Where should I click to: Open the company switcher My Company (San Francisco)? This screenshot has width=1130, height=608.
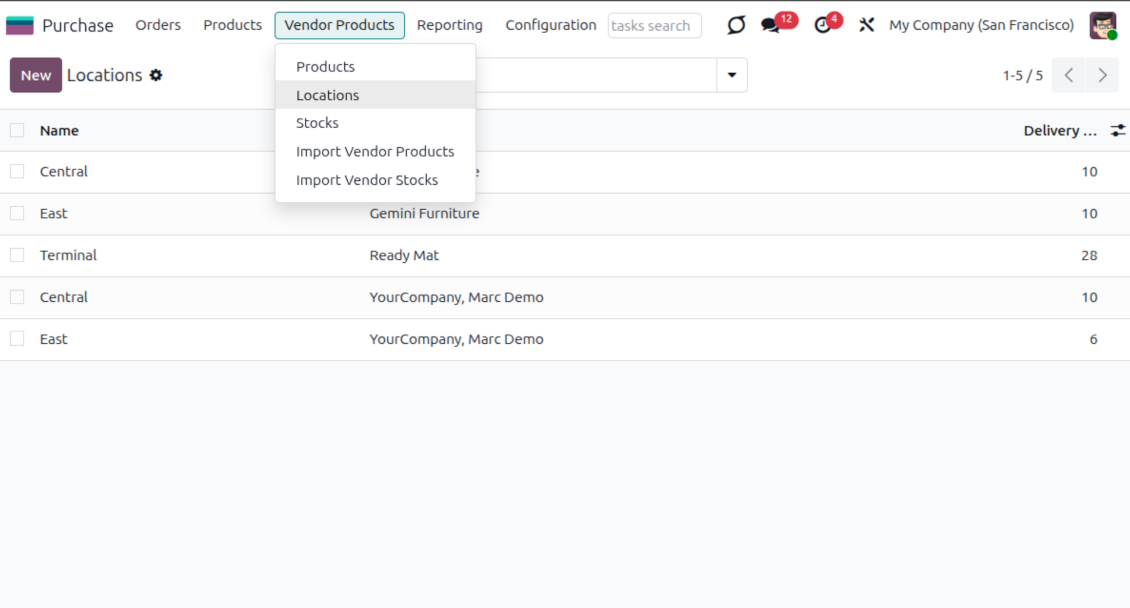981,25
